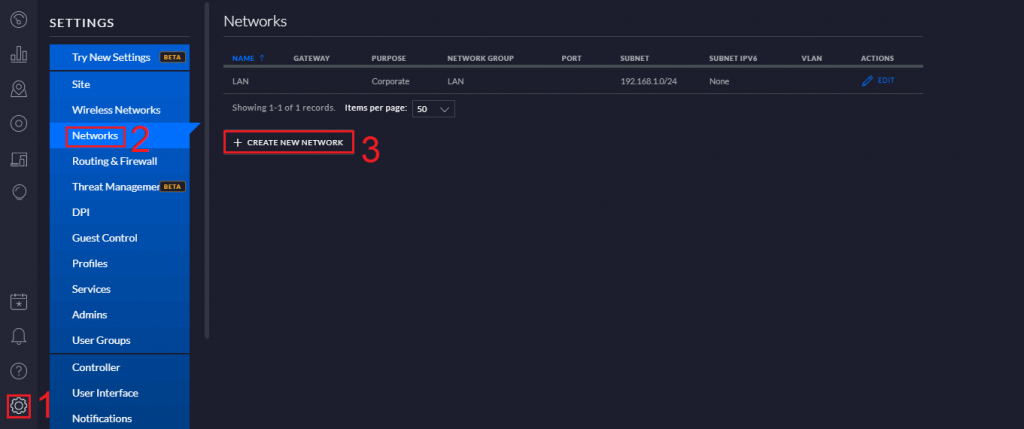Open the Dashboard icon in the left sidebar

click(18, 18)
